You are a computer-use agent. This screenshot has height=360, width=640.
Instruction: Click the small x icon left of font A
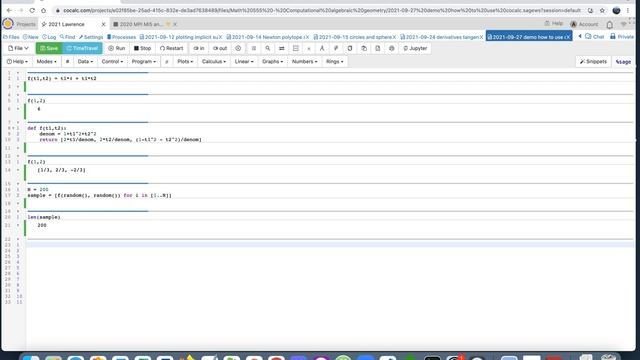309,48
